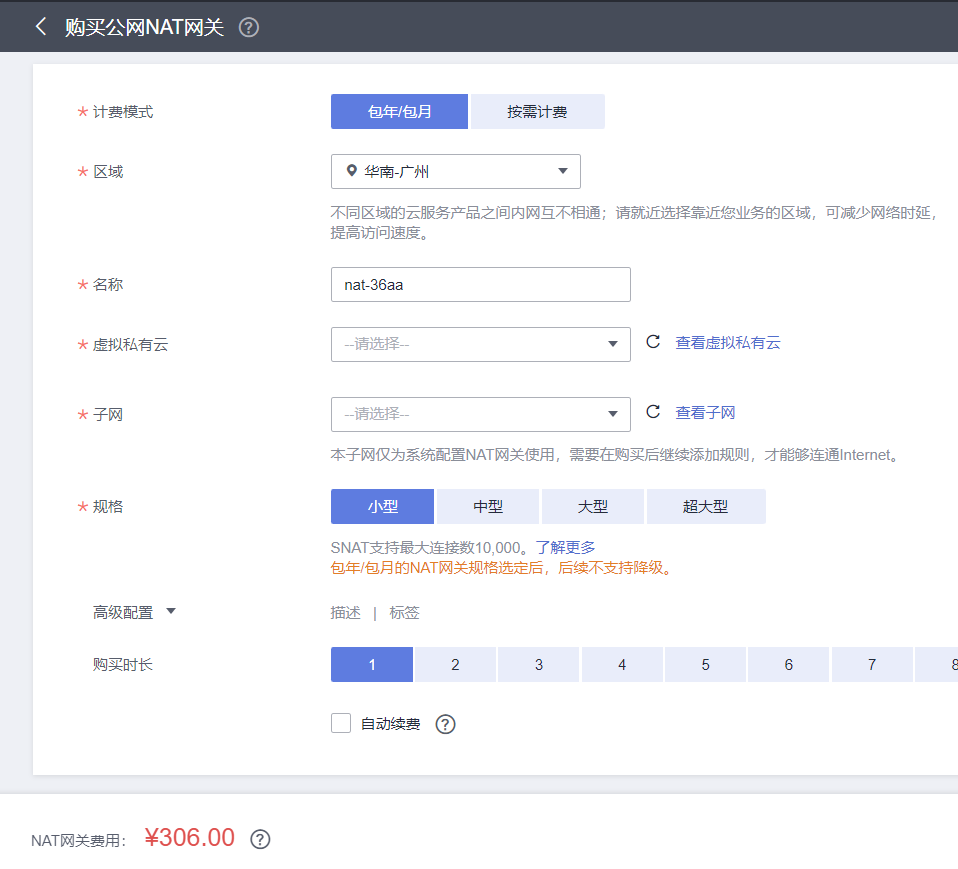Click the ¥306.00 price value

189,838
